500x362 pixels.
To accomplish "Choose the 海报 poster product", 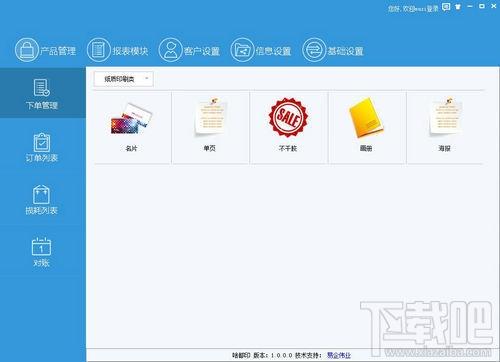I will click(445, 127).
